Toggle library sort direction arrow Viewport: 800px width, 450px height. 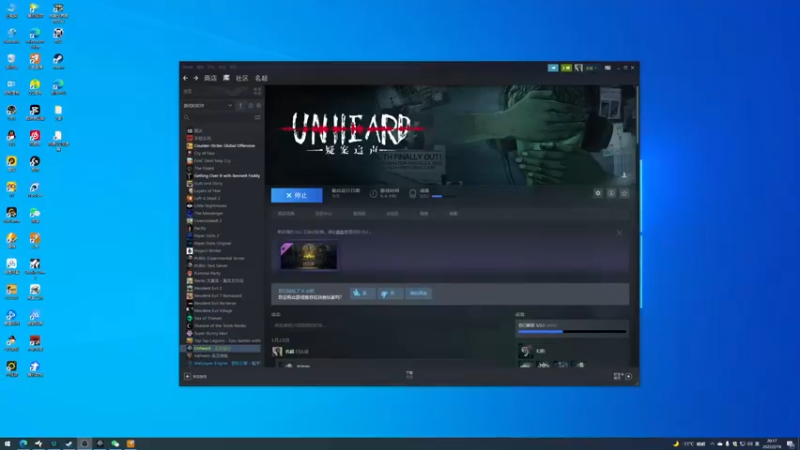point(240,106)
